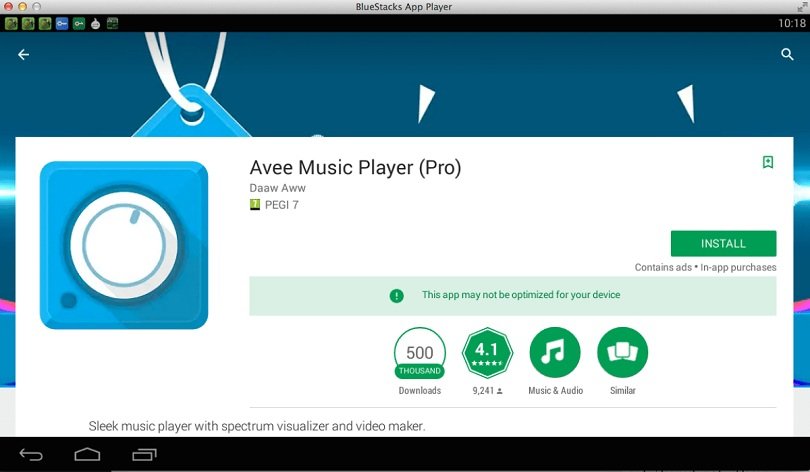
Task: Install Avee Music Player (Pro)
Action: 723,243
